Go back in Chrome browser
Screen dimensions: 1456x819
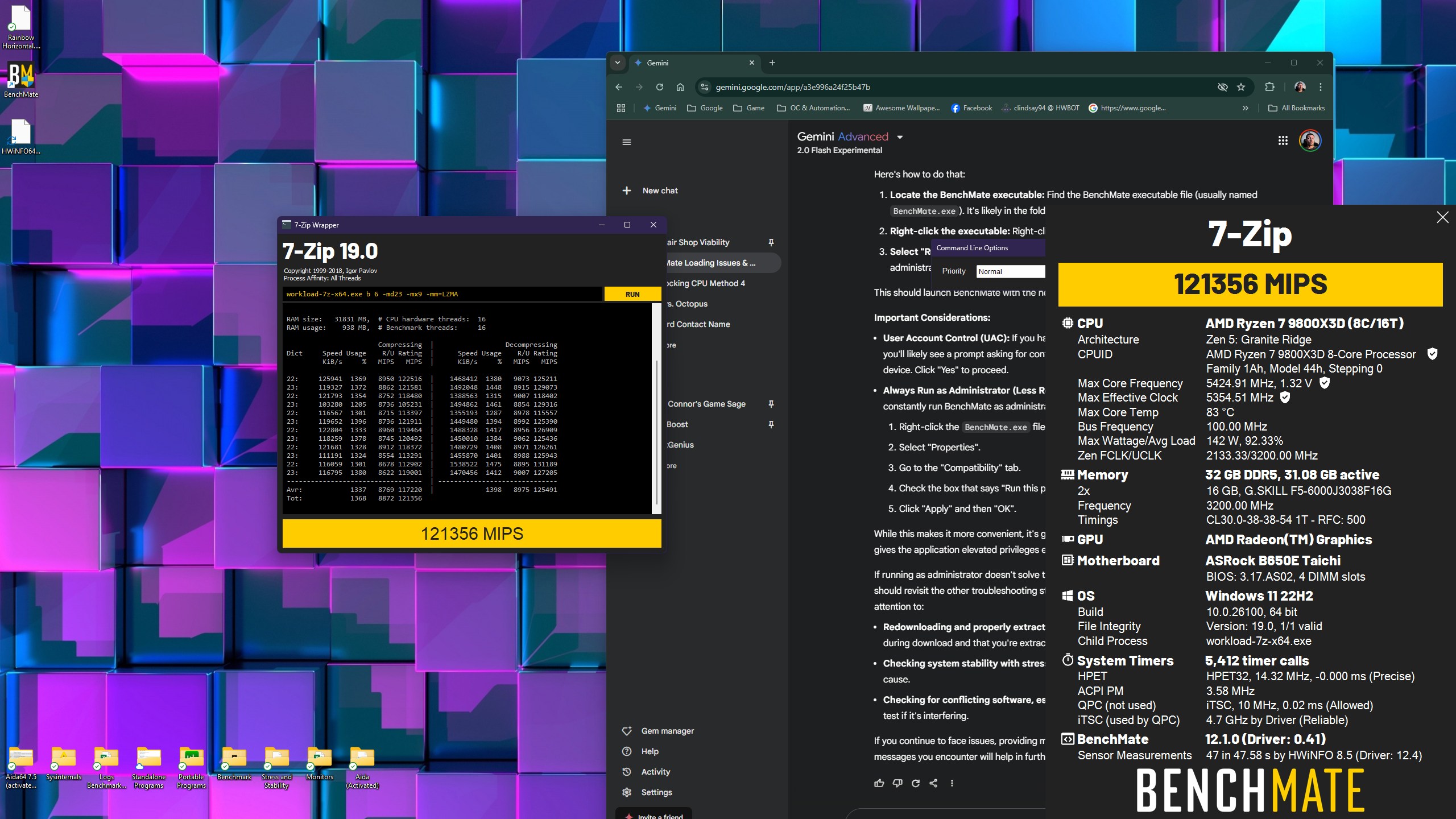pyautogui.click(x=619, y=87)
